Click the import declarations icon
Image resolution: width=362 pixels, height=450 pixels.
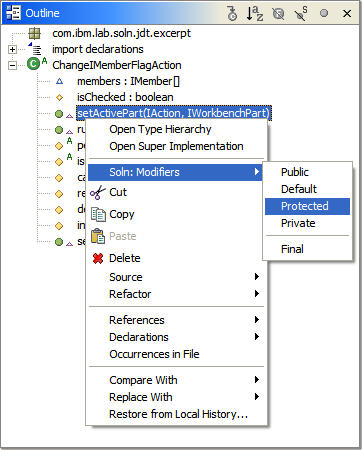[x=35, y=49]
